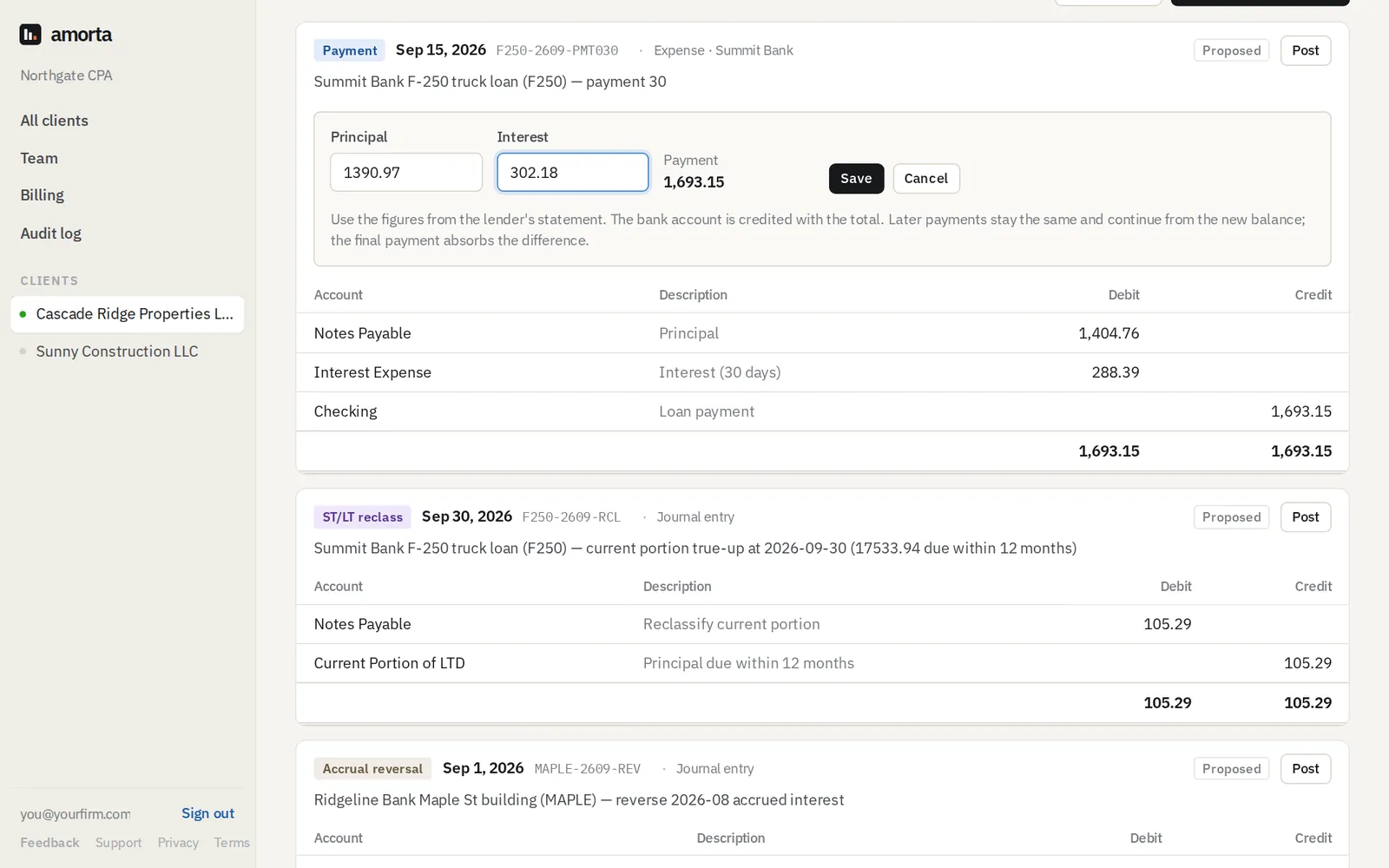Open the Support link
This screenshot has width=1389, height=868.
(118, 843)
